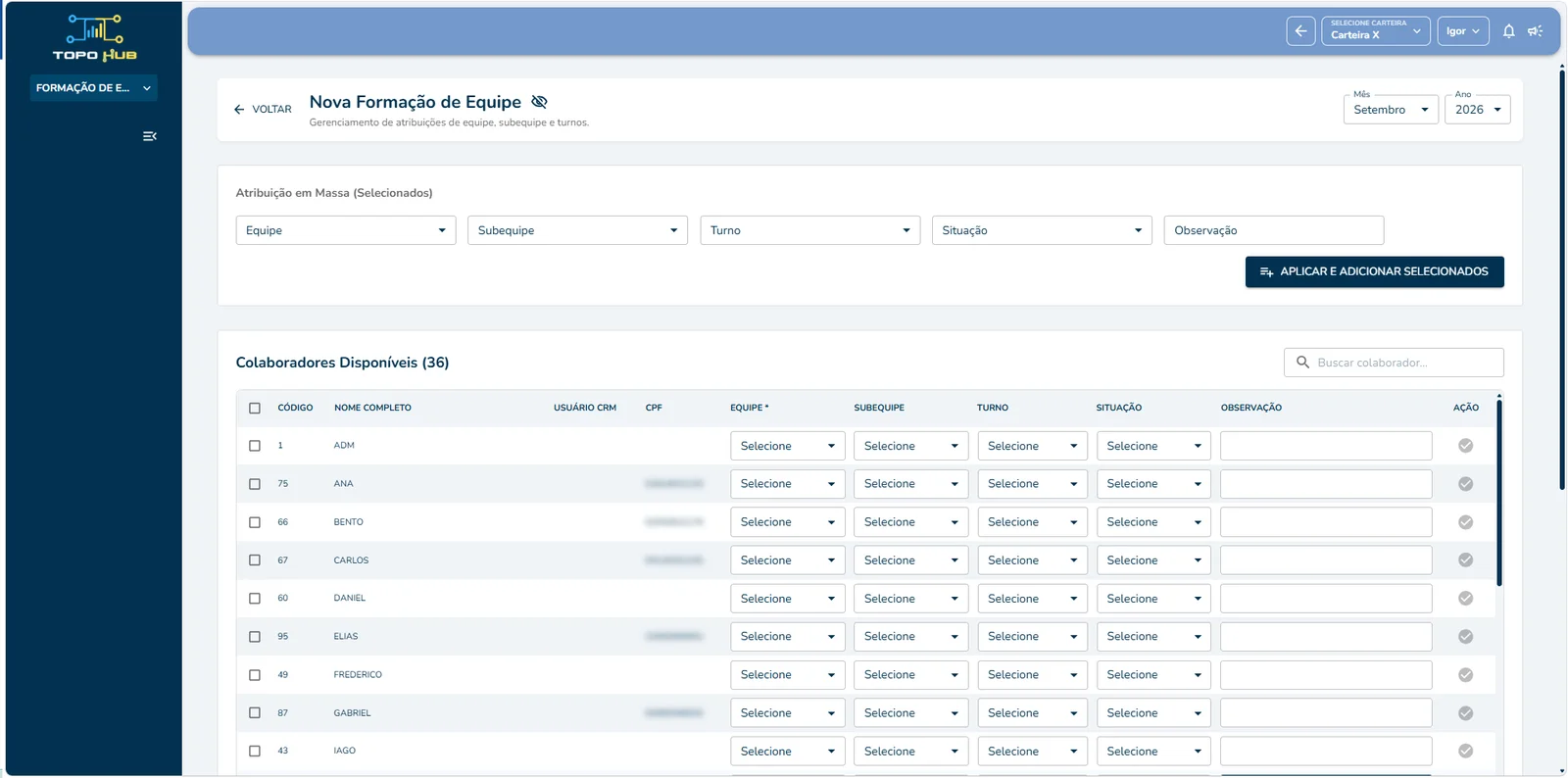The width and height of the screenshot is (1568, 778).
Task: Toggle the crossed-eye visibility icon beside title
Action: 539,102
